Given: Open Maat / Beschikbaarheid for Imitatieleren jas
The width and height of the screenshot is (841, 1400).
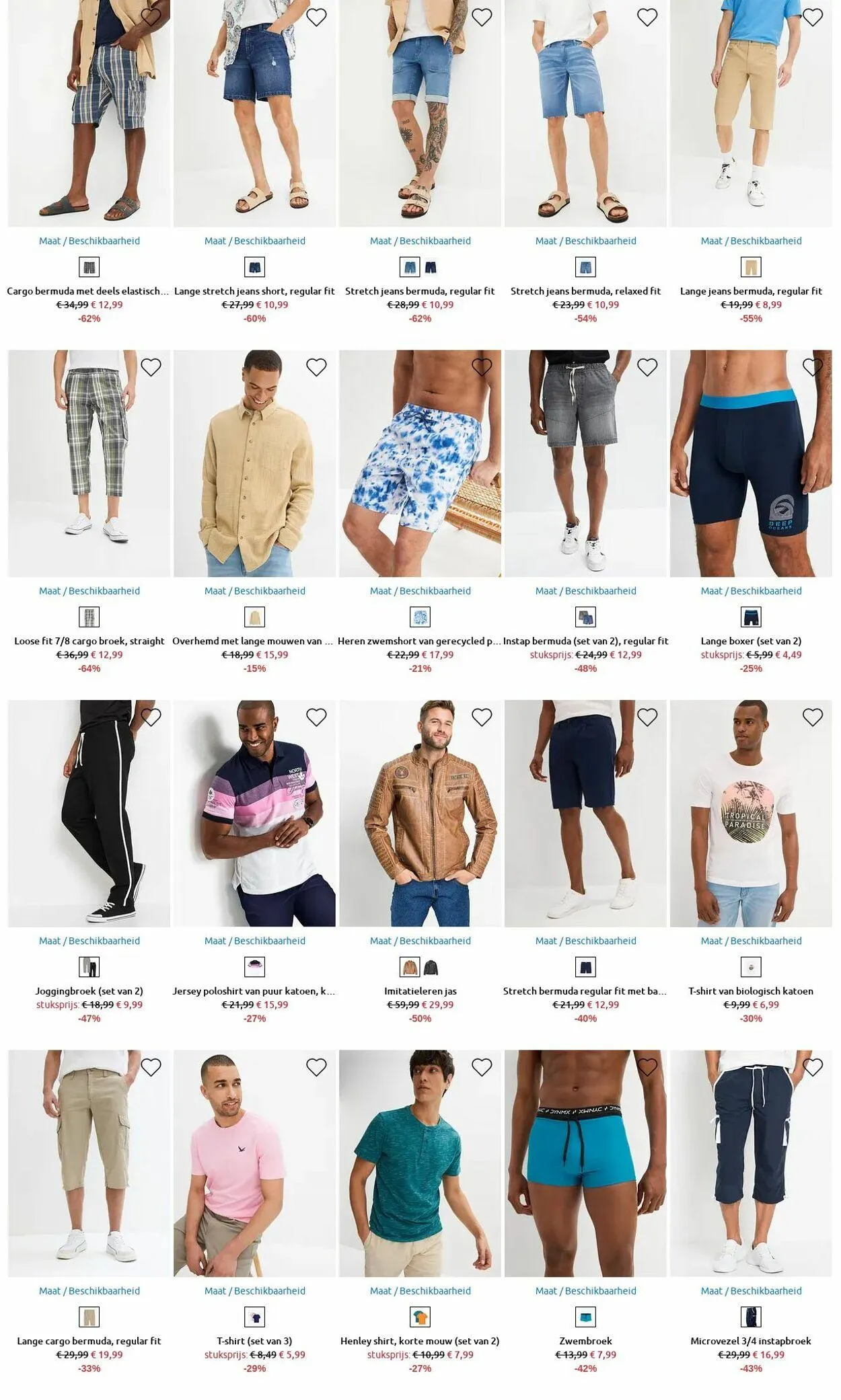Looking at the screenshot, I should point(420,941).
